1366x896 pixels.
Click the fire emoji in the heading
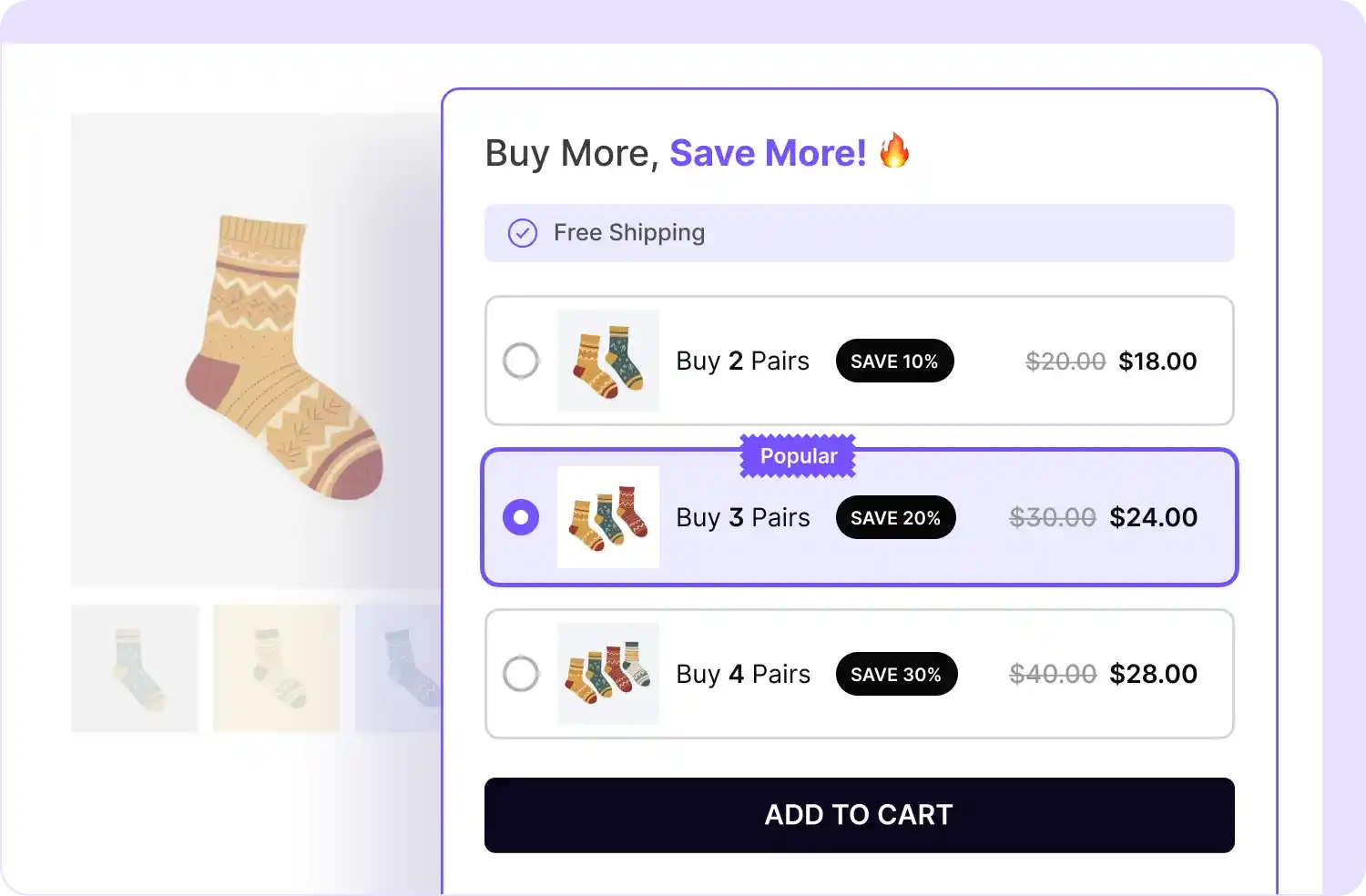tap(897, 152)
